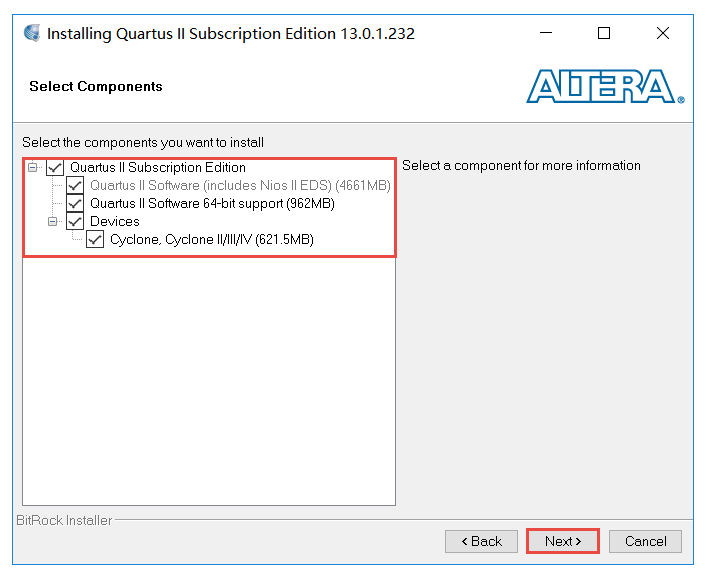
Task: Toggle Cyclone, Cyclone II/III/IV checkbox
Action: coord(95,239)
